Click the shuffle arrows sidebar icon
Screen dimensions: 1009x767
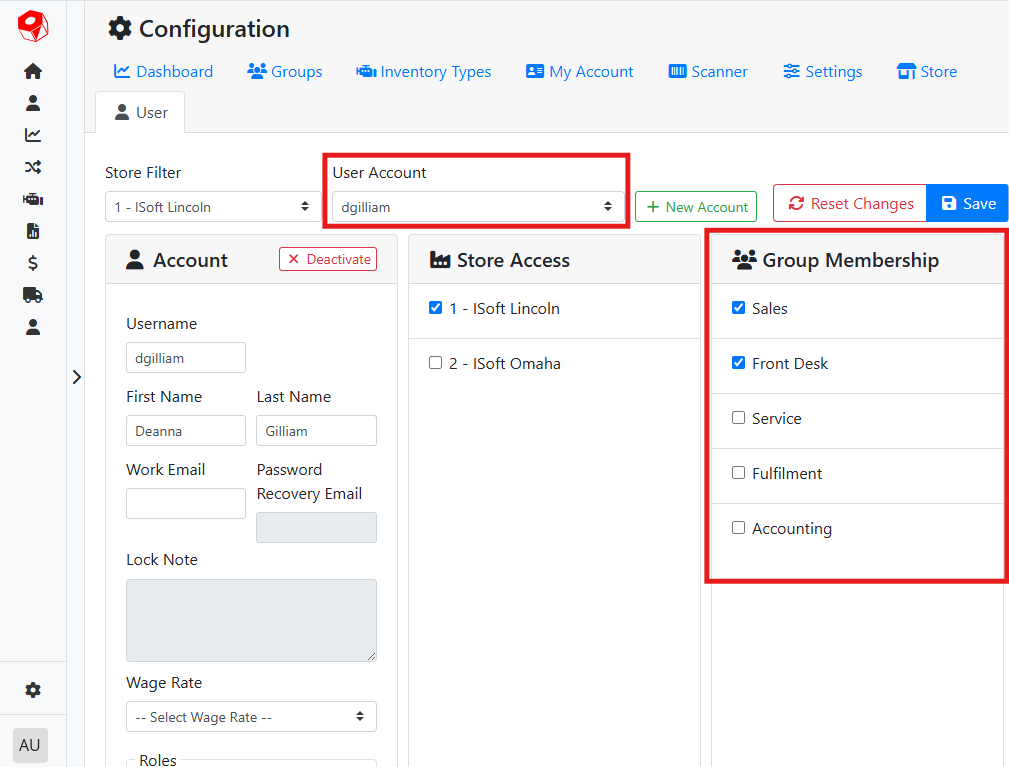[33, 167]
